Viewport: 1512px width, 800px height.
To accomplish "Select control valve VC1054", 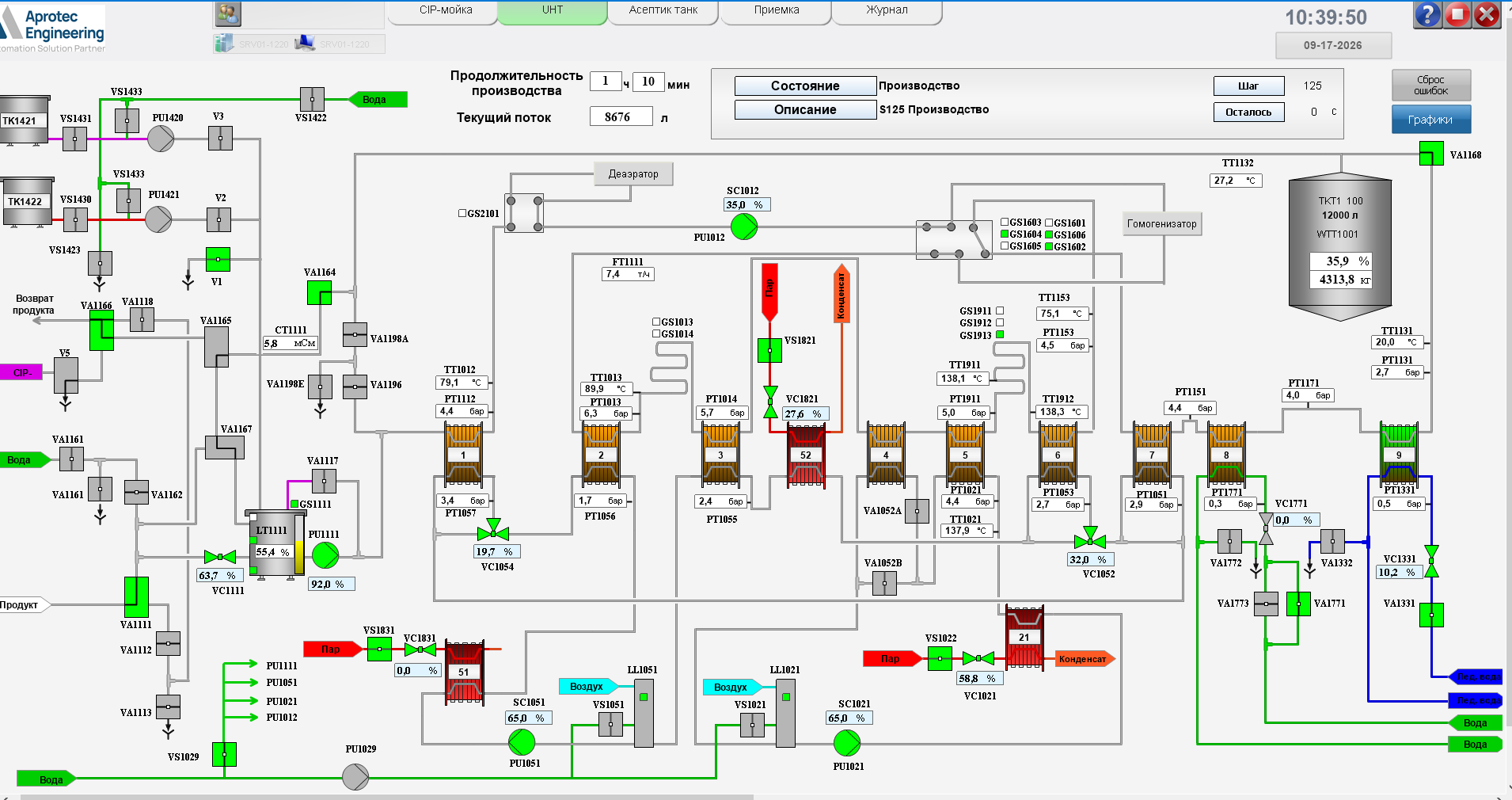I will pyautogui.click(x=492, y=531).
